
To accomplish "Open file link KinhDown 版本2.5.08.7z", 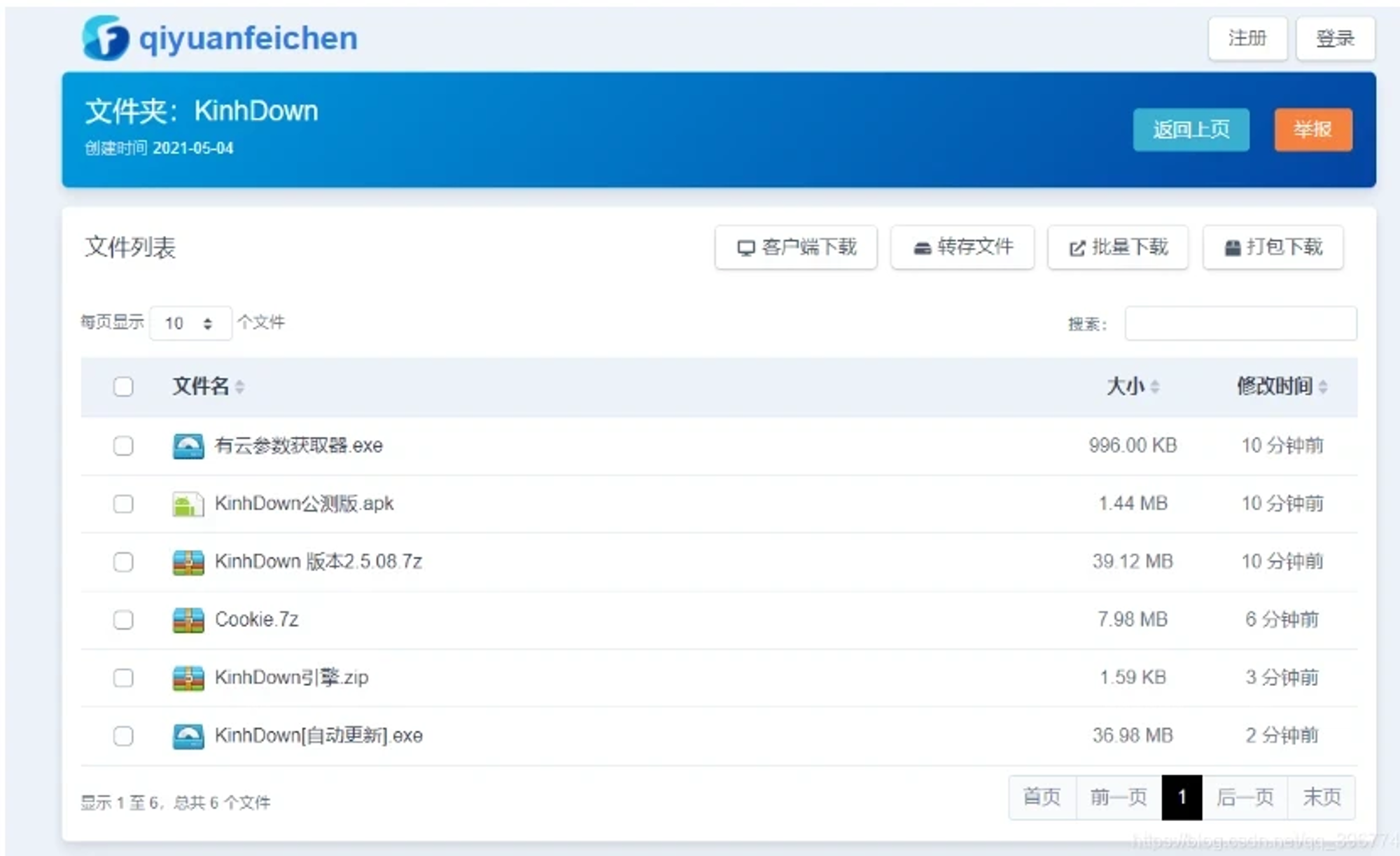I will click(318, 562).
